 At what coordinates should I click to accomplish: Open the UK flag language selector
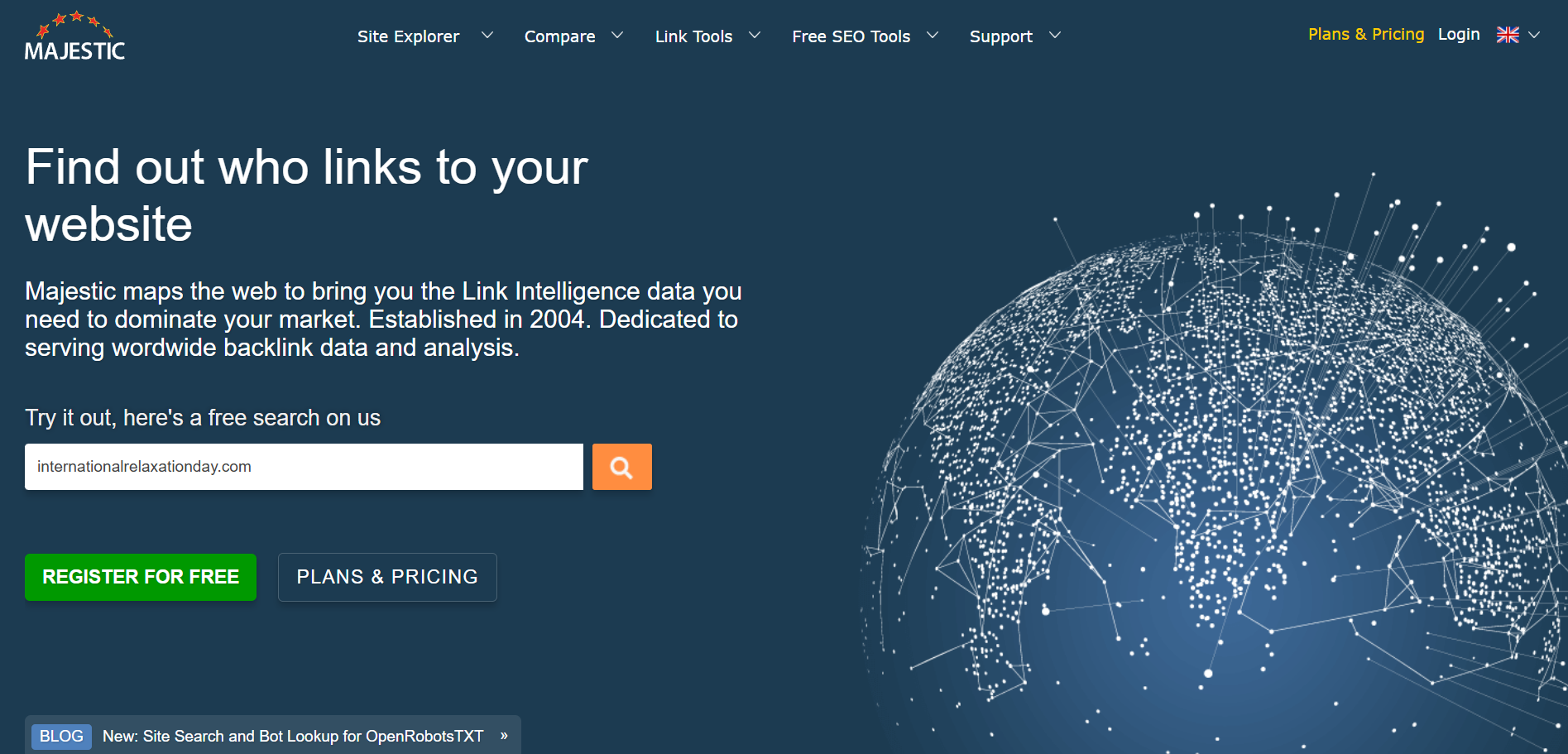(1508, 35)
